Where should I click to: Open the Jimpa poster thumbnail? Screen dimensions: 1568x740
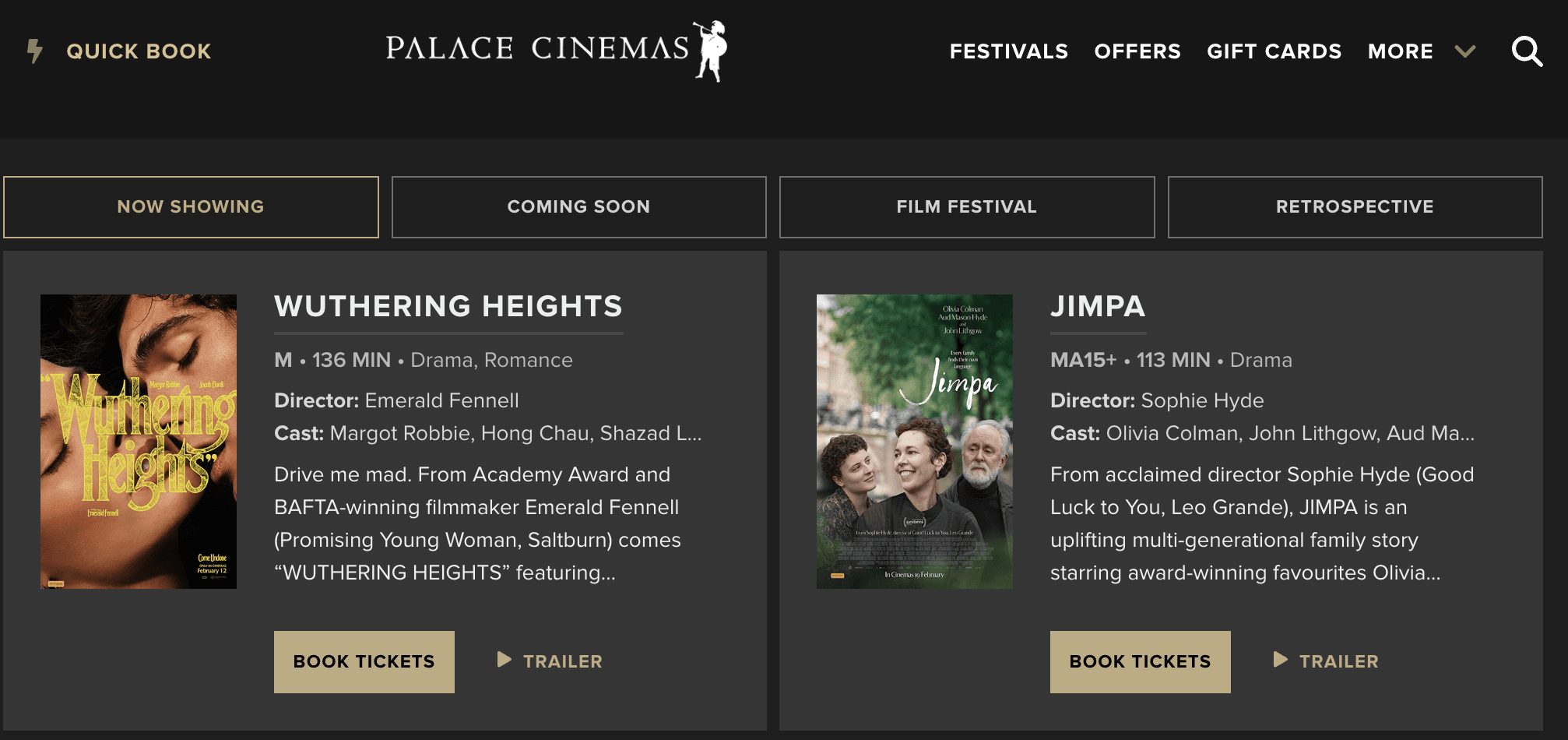pos(915,442)
